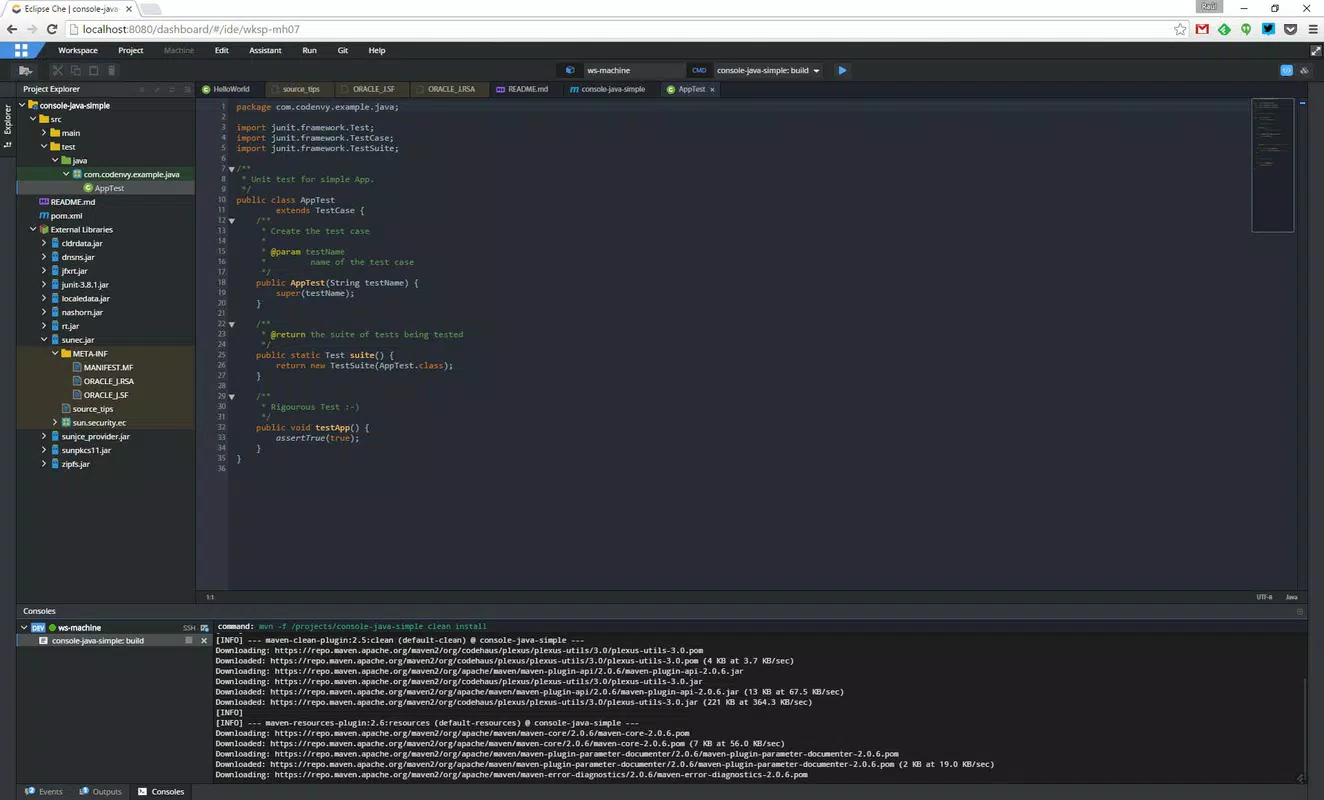1324x800 pixels.
Task: Close the AppTest editor tab
Action: coord(712,89)
